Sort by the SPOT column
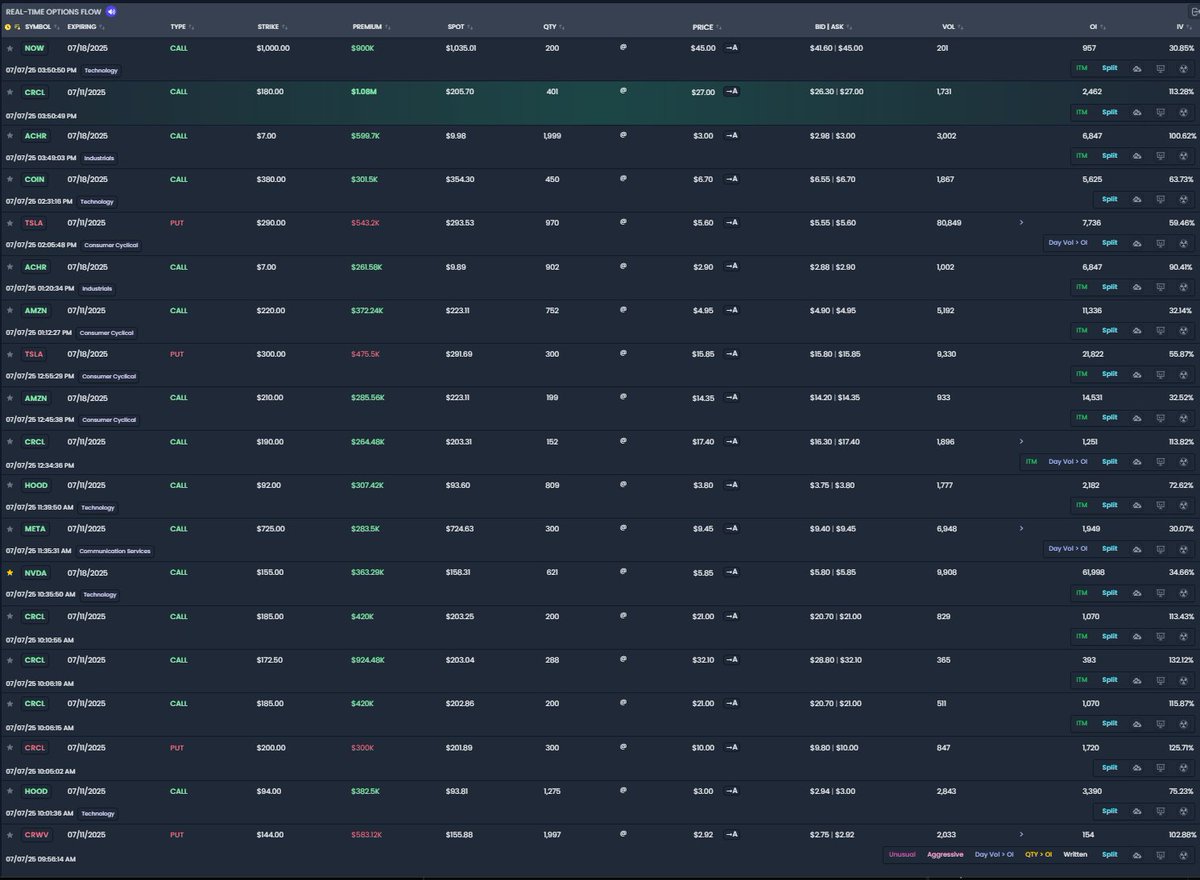The height and width of the screenshot is (880, 1200). click(458, 27)
